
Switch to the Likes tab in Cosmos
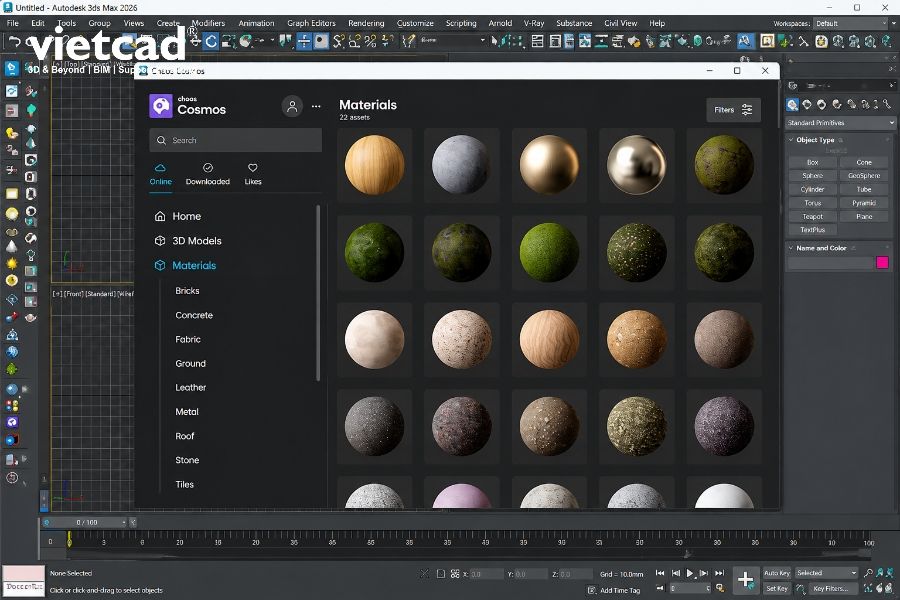[253, 174]
